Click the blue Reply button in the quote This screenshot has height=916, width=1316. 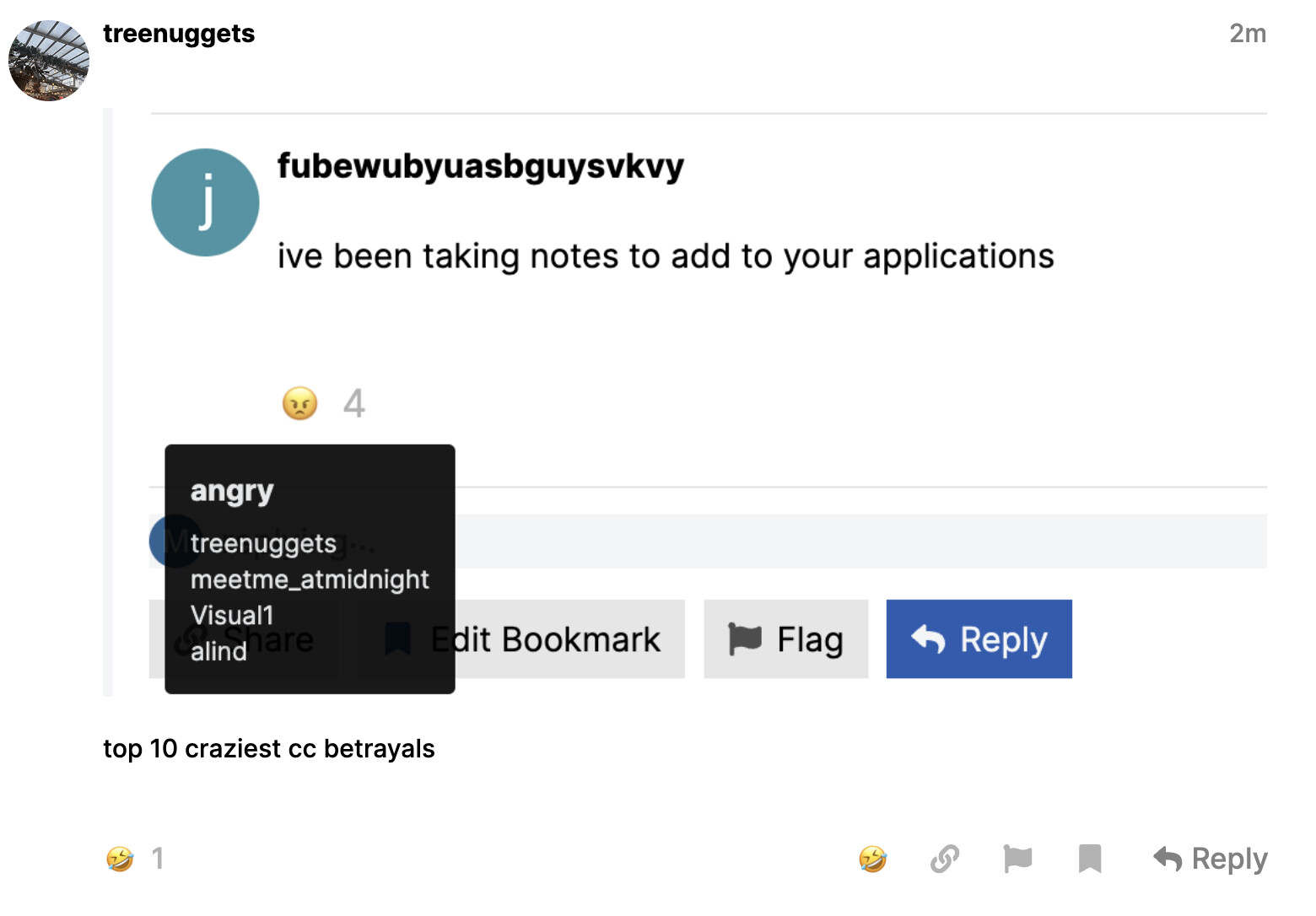(x=979, y=639)
